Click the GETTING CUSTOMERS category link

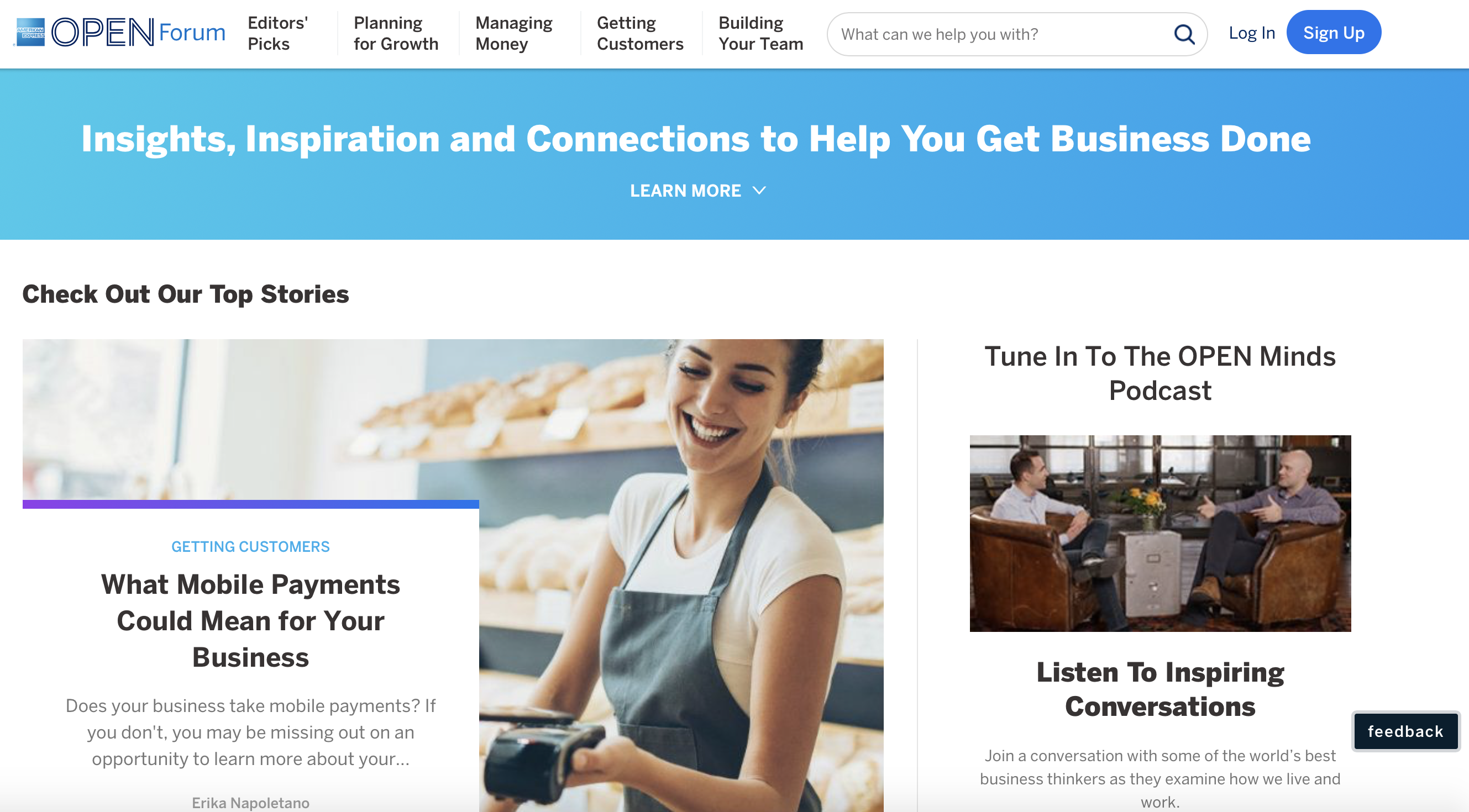pyautogui.click(x=250, y=546)
